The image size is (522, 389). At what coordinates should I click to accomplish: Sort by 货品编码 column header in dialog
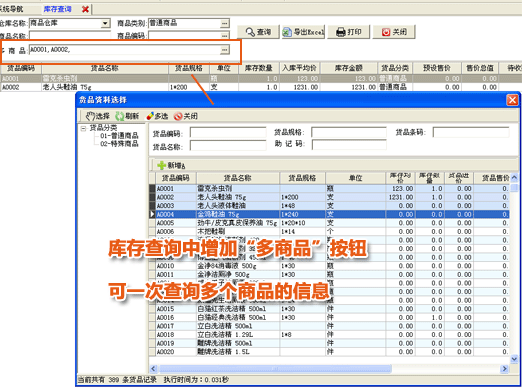pyautogui.click(x=176, y=178)
